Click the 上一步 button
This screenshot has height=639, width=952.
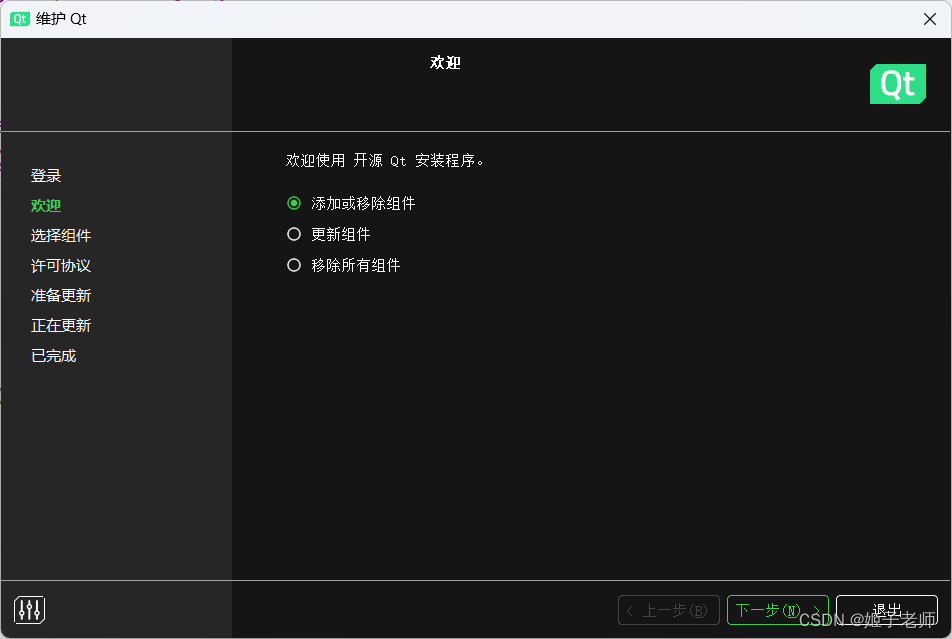(x=668, y=610)
